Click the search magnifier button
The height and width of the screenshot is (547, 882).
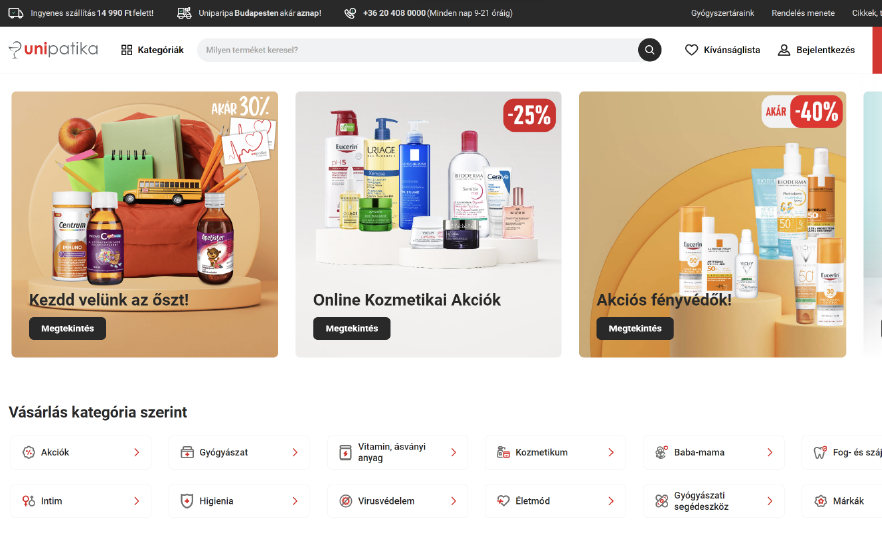point(649,50)
